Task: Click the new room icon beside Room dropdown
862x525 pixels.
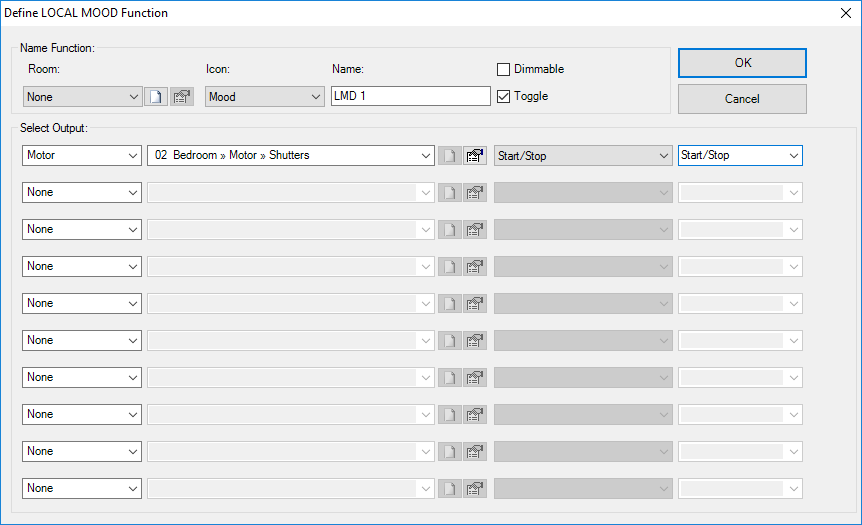Action: (156, 97)
